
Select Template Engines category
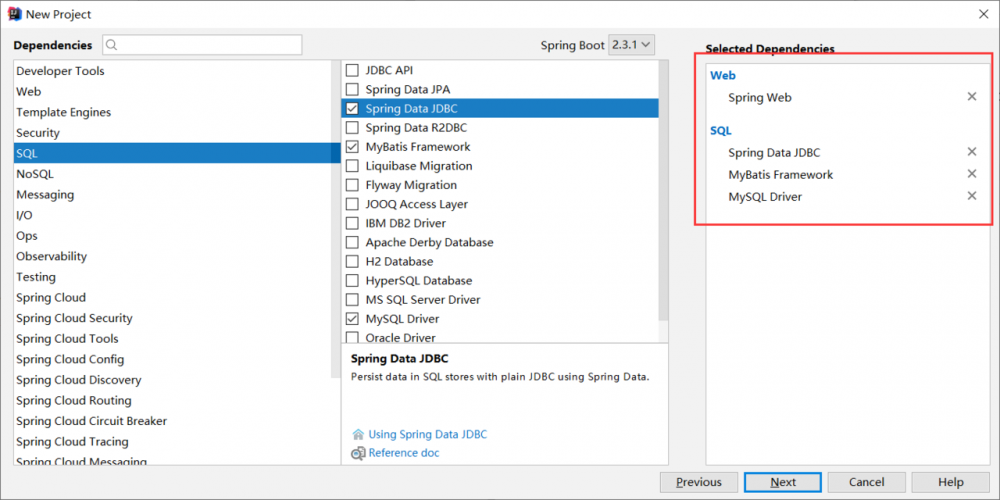tap(63, 112)
